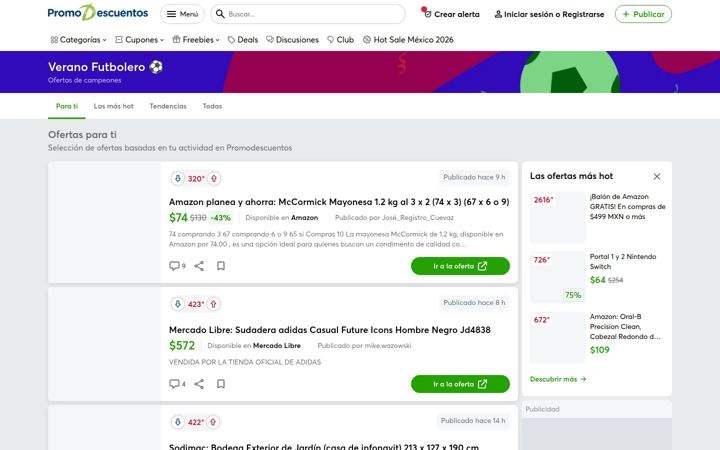Viewport: 720px width, 450px height.
Task: Click the Amazon merchant link
Action: point(304,218)
